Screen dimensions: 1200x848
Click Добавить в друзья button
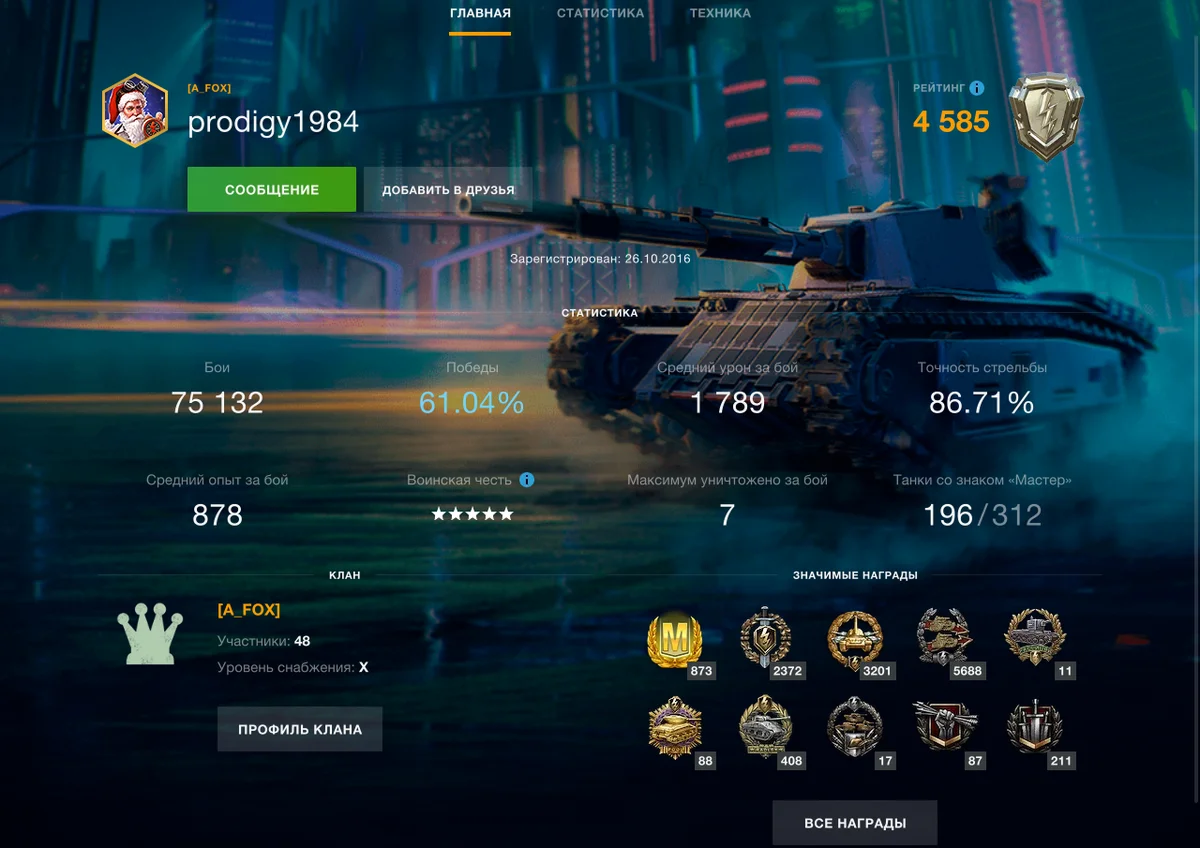pyautogui.click(x=448, y=189)
